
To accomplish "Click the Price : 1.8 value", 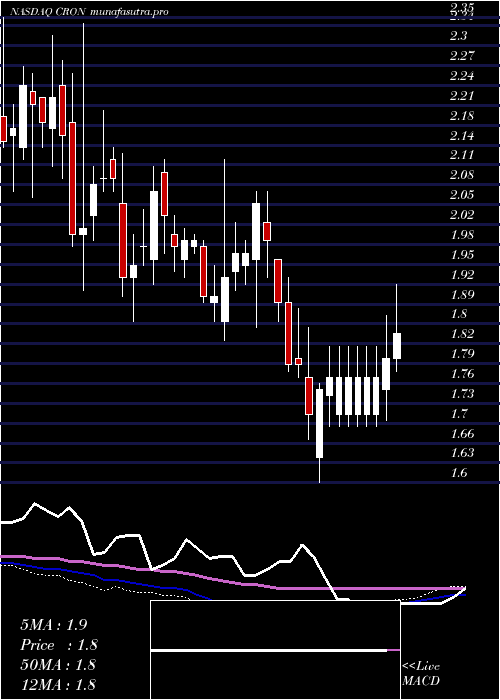I will [58, 645].
